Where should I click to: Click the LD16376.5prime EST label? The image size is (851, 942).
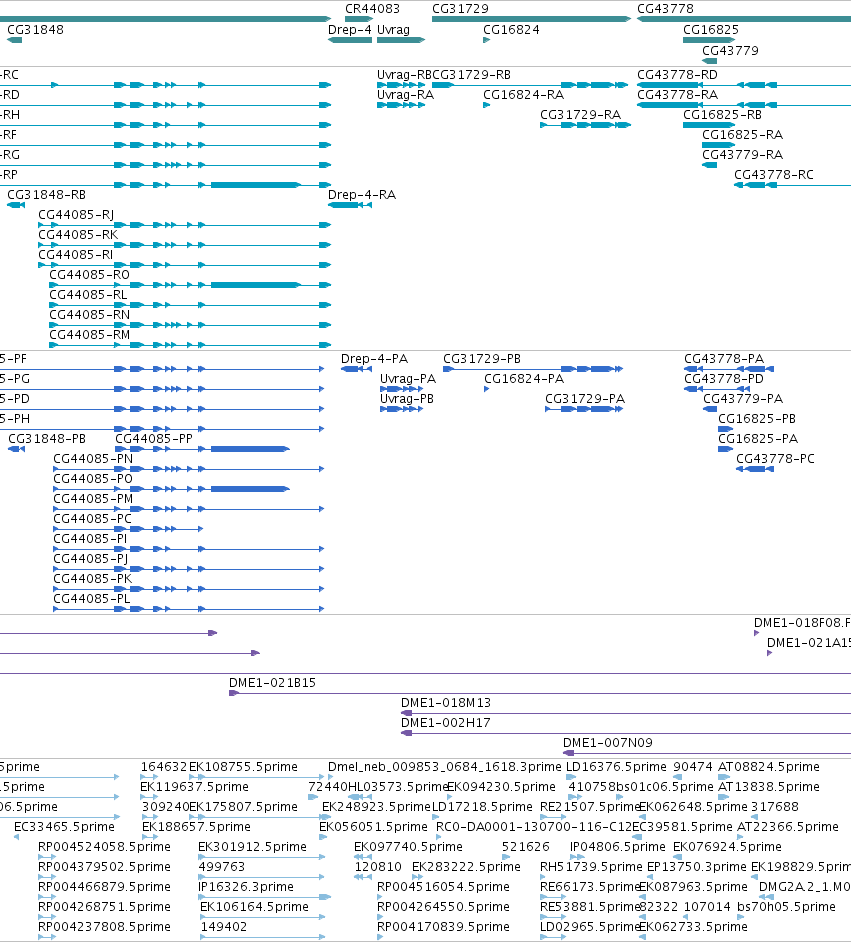(616, 767)
